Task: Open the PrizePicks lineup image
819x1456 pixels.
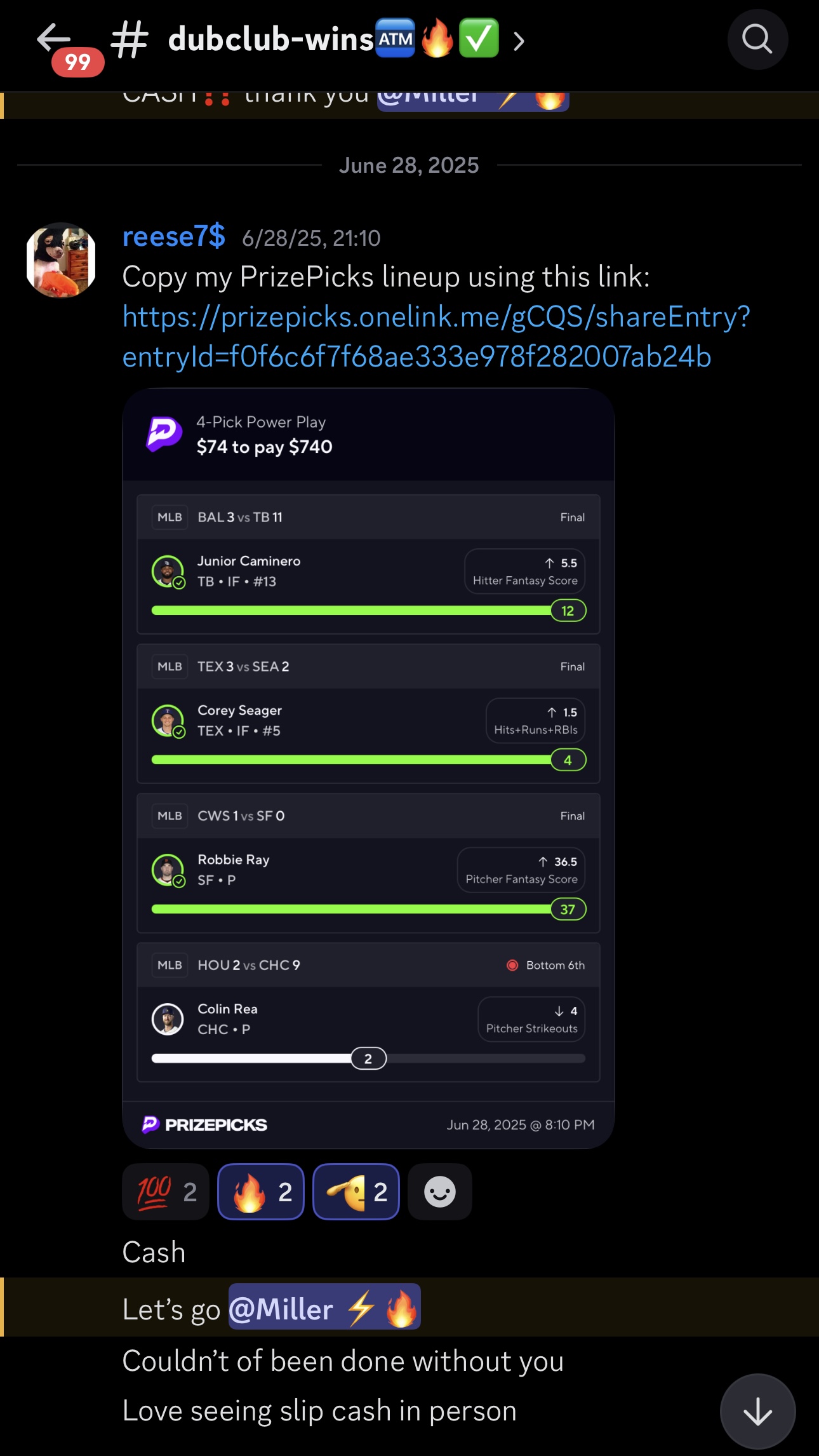Action: 368,768
